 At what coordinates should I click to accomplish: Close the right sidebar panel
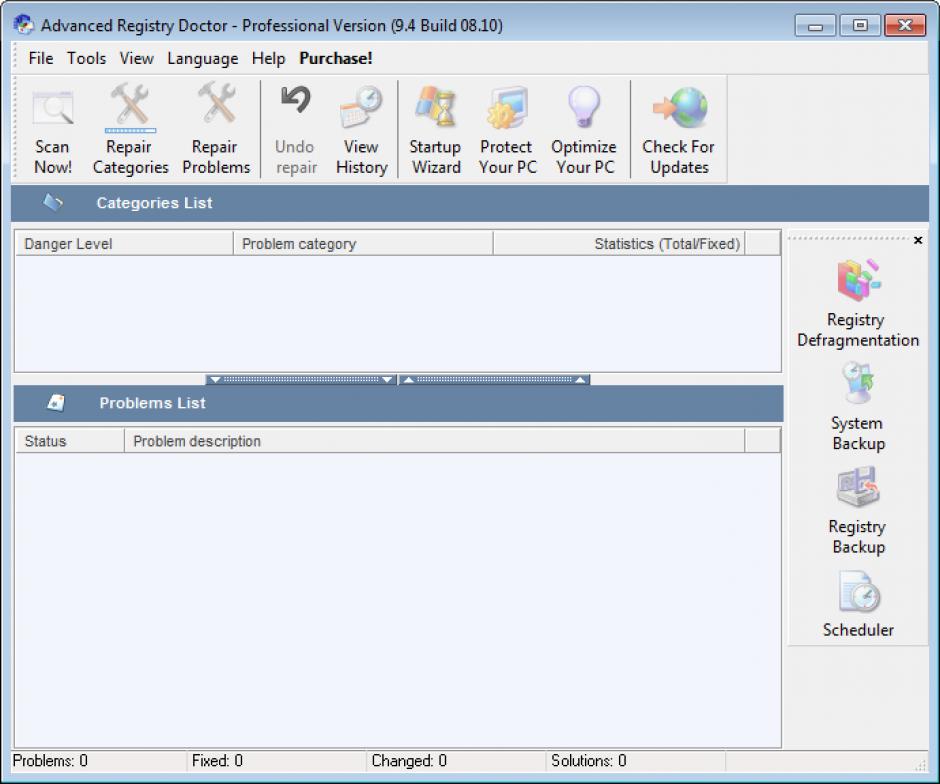click(918, 240)
